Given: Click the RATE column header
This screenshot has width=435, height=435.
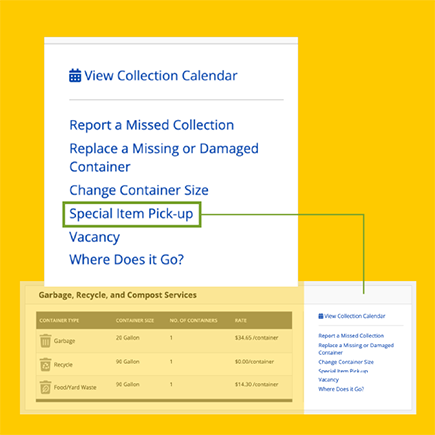Looking at the screenshot, I should pos(241,320).
